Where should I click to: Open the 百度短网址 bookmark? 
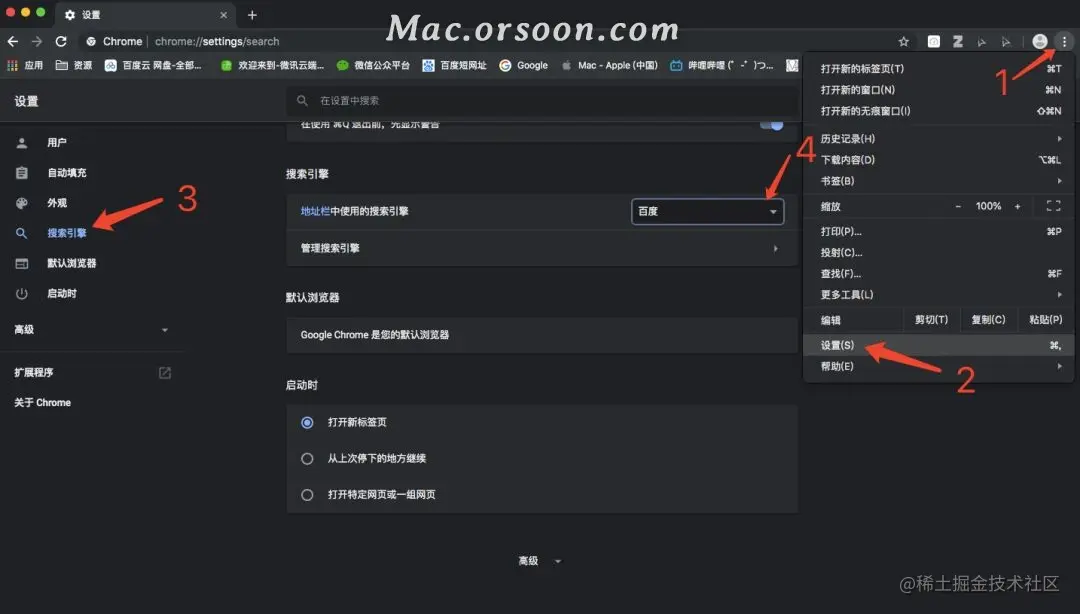pyautogui.click(x=455, y=65)
